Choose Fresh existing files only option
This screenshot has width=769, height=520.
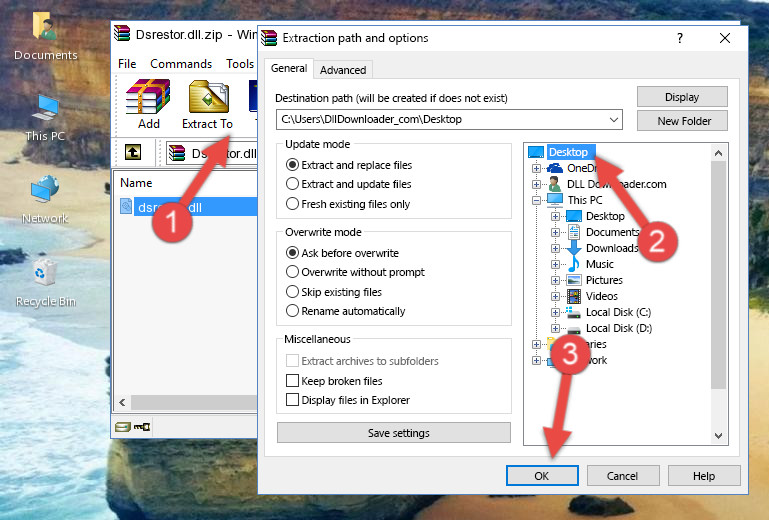292,204
